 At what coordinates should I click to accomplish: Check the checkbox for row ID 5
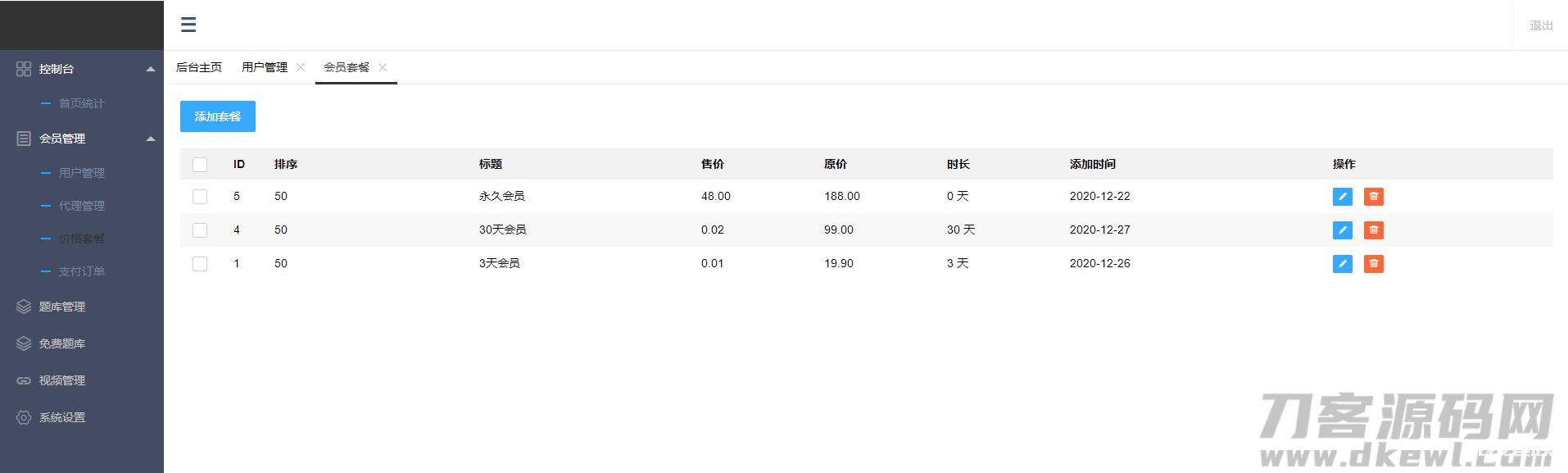click(x=200, y=197)
